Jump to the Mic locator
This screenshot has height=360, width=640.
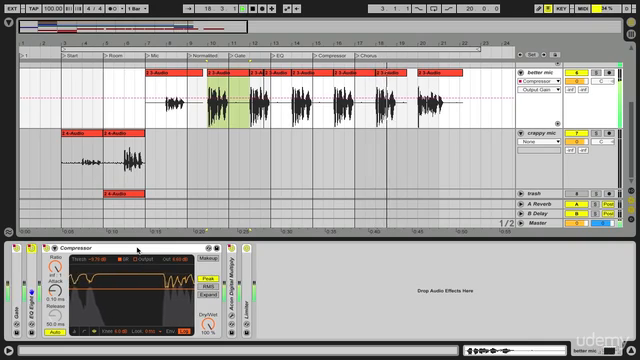click(153, 56)
